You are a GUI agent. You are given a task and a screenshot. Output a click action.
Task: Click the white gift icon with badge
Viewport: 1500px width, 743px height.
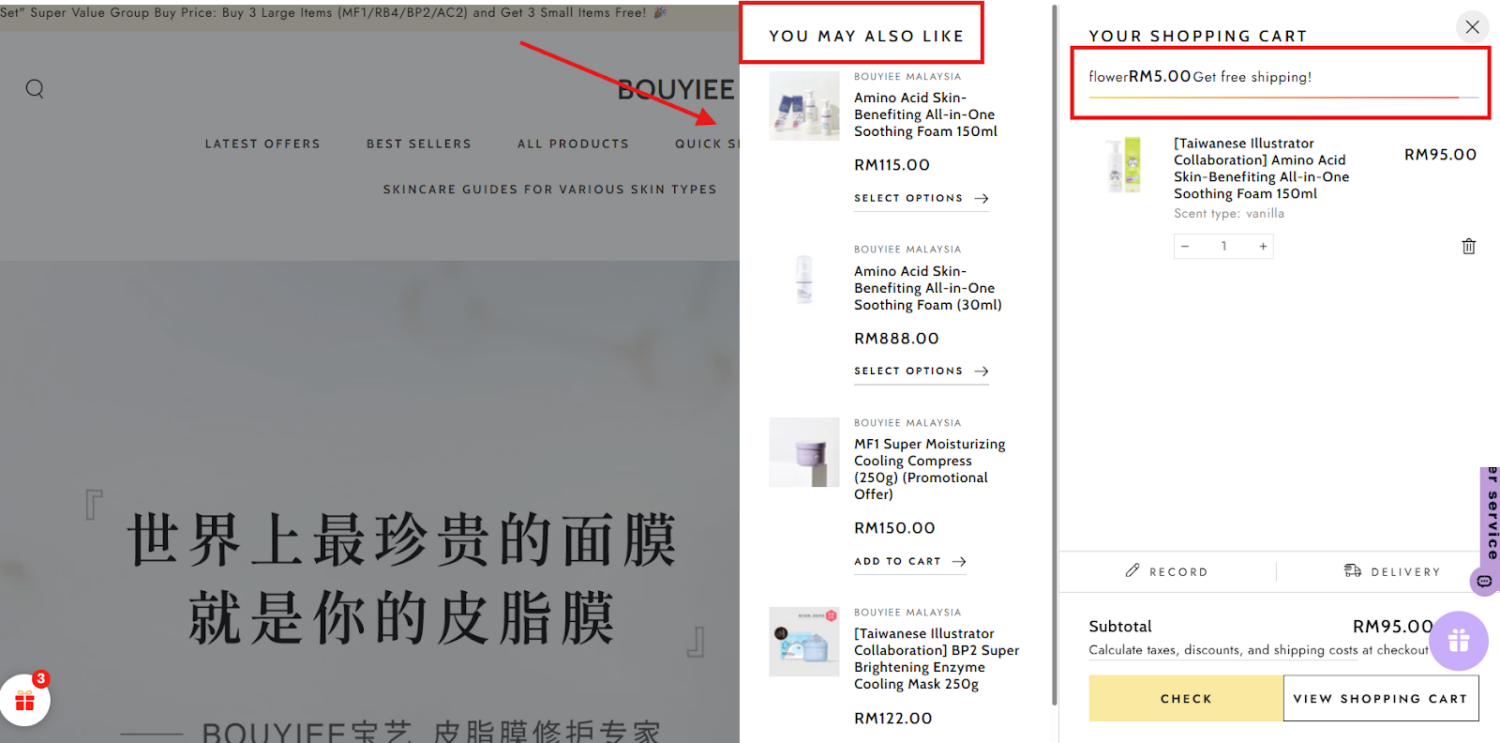[x=25, y=700]
